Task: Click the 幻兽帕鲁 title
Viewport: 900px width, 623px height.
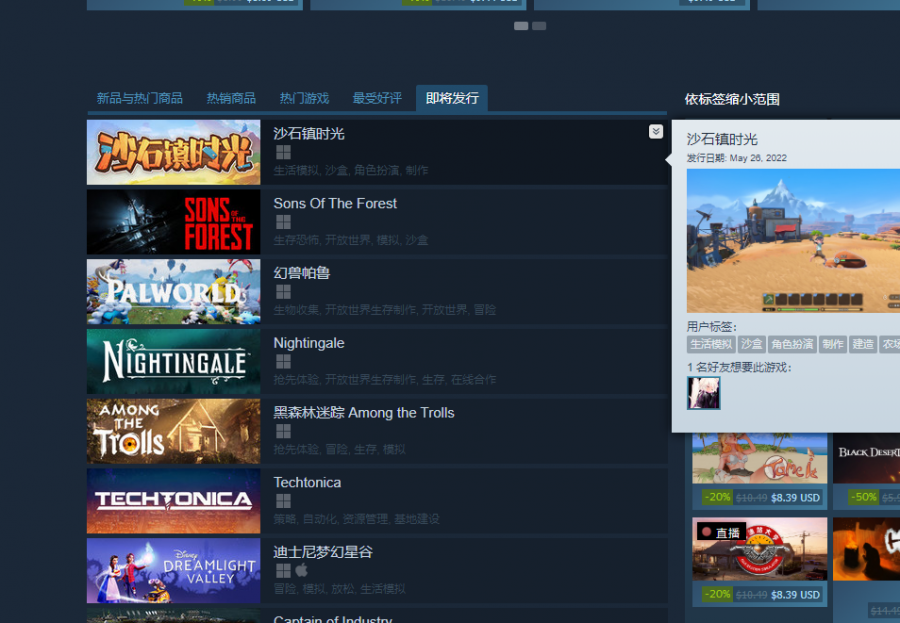Action: point(302,273)
